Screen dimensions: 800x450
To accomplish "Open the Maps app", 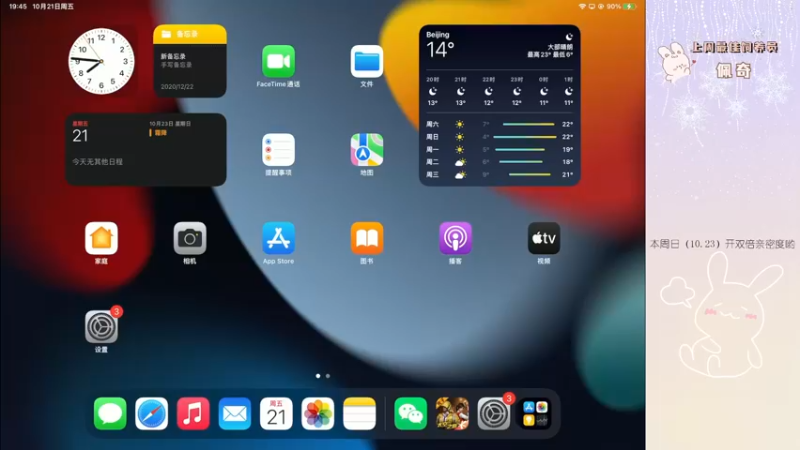I will tap(366, 149).
